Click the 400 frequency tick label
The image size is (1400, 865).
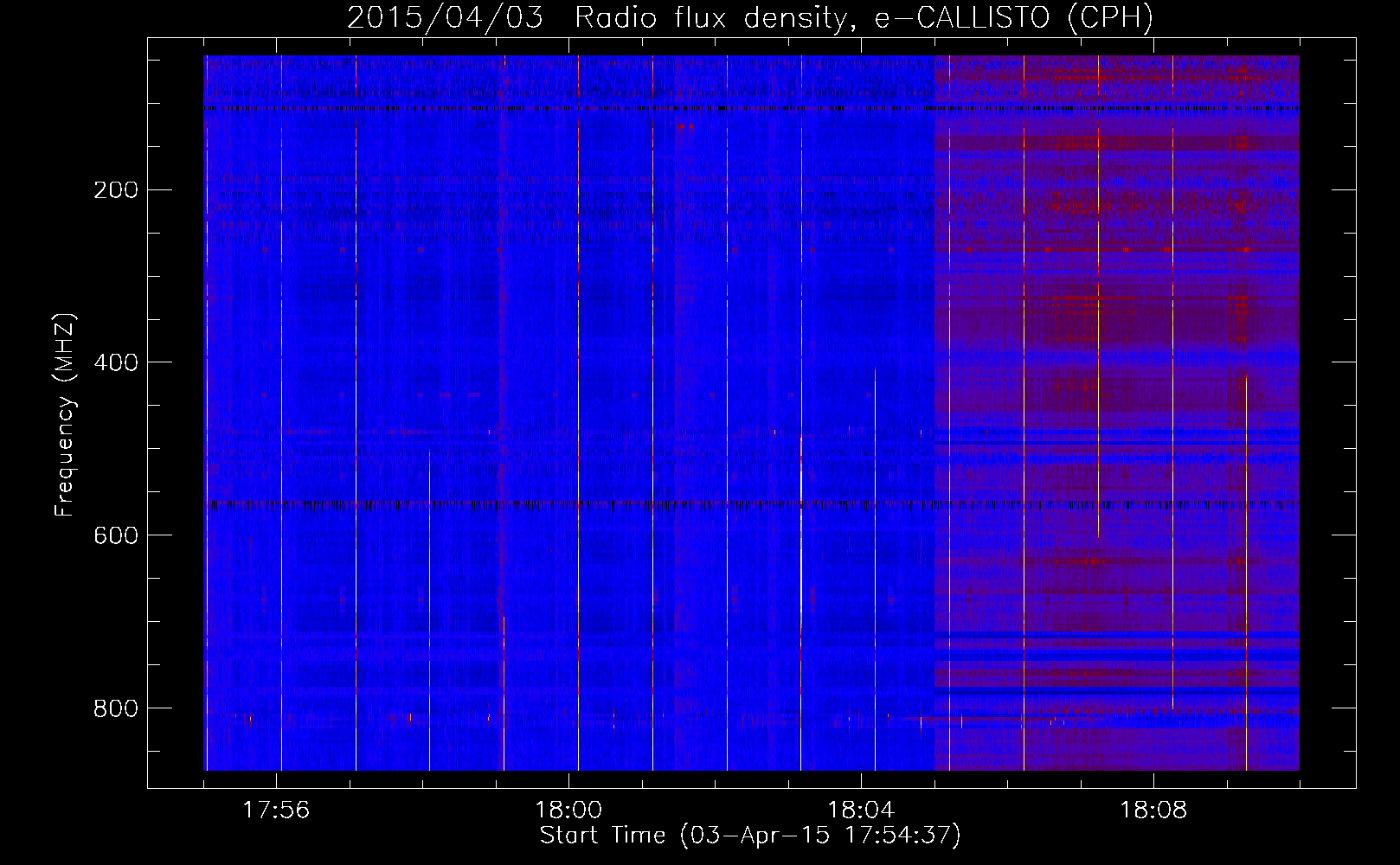tap(115, 362)
